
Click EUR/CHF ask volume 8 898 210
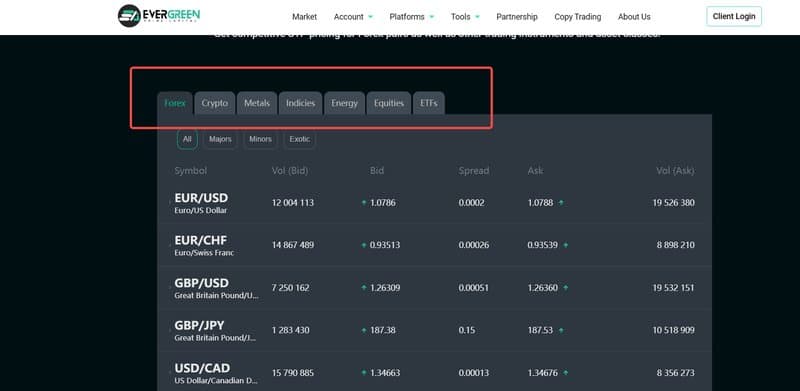click(x=676, y=245)
